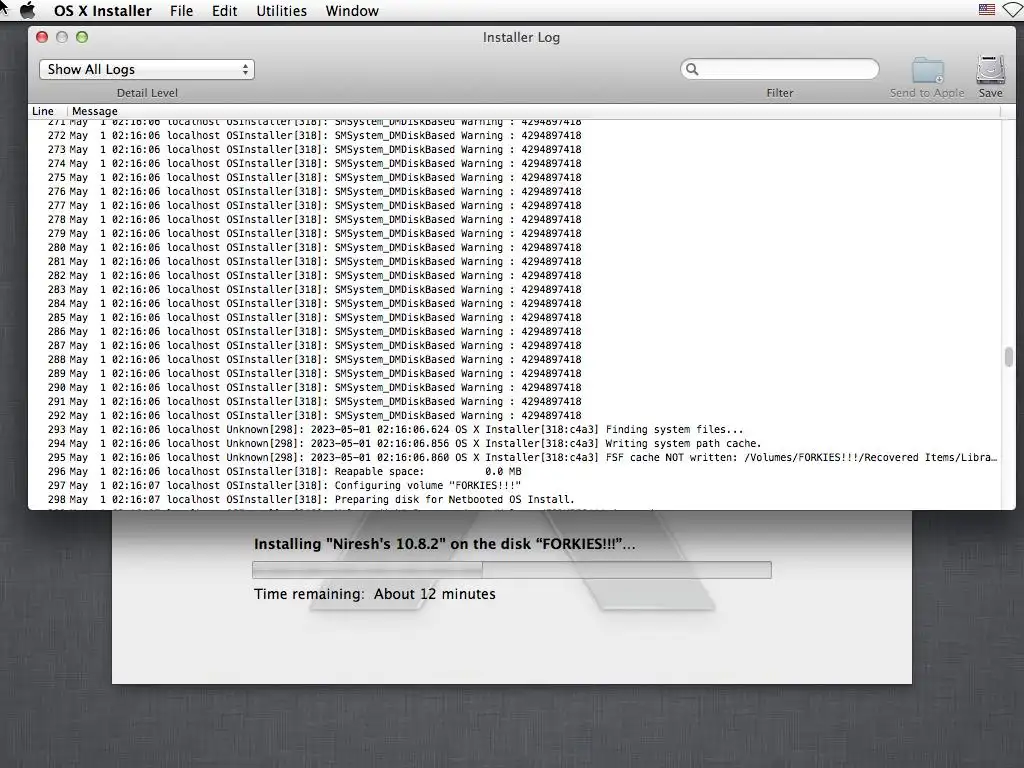Click the installation progress bar
The height and width of the screenshot is (768, 1024).
click(x=511, y=569)
